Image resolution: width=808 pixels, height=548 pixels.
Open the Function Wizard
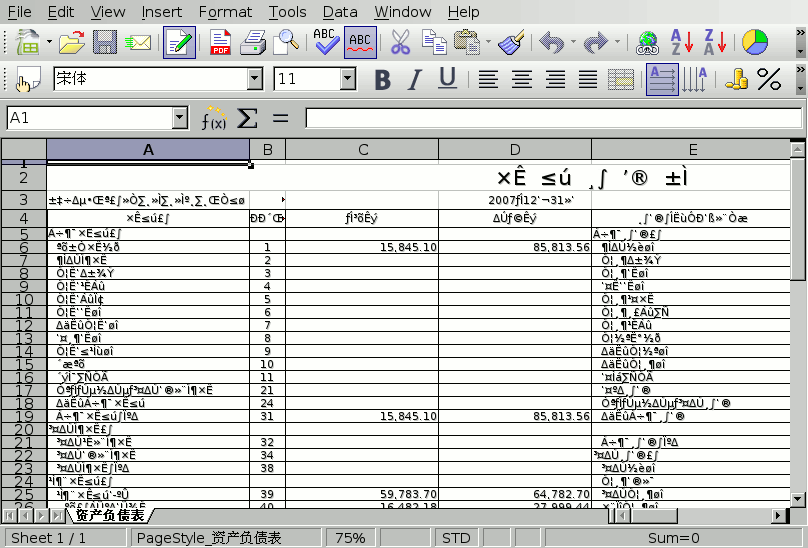click(x=213, y=118)
